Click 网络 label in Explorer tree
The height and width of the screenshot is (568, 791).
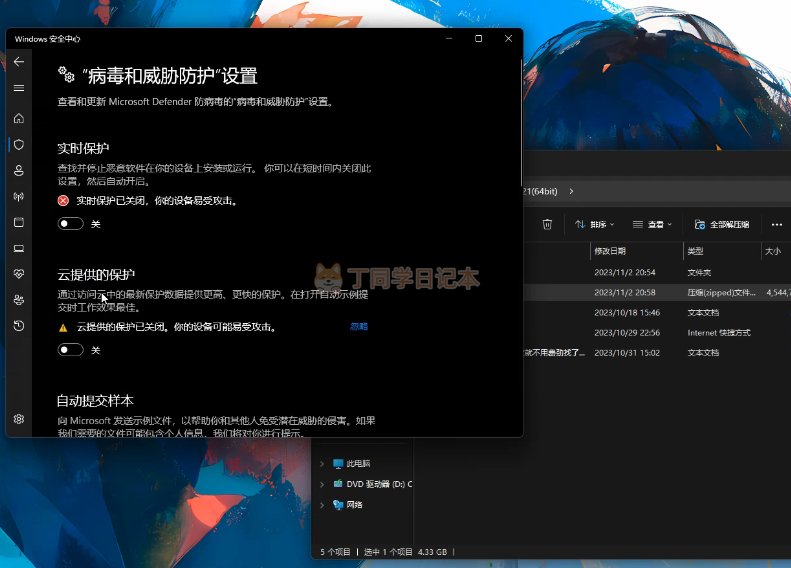(354, 504)
